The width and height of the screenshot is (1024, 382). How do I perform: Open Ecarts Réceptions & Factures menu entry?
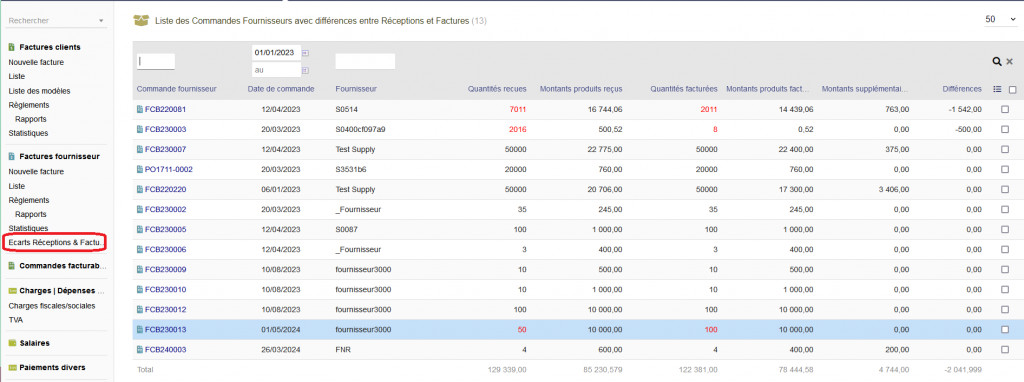click(56, 242)
